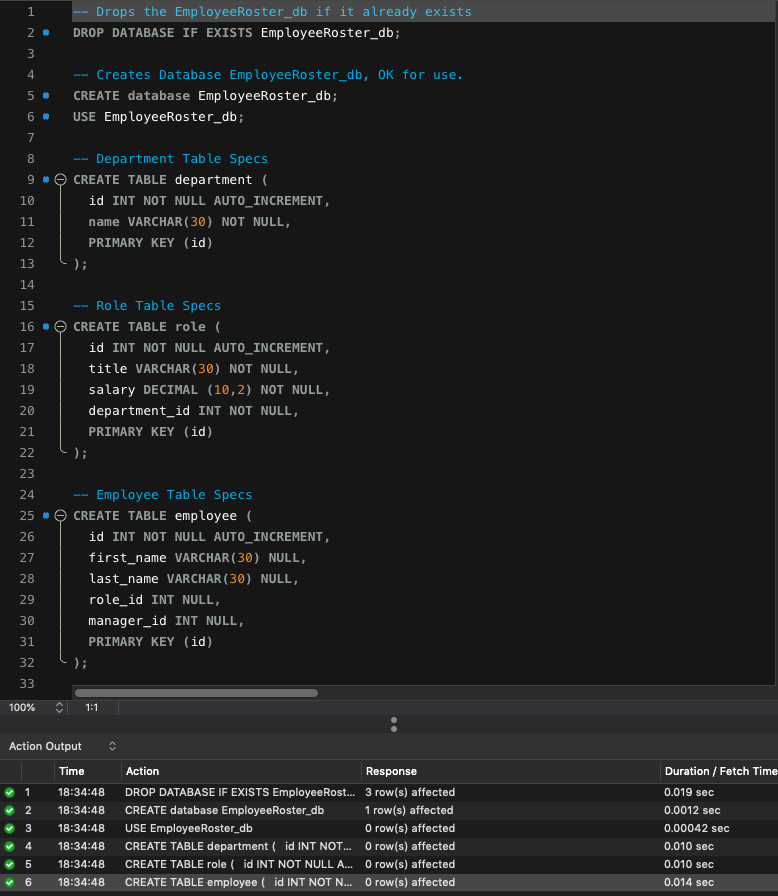
Task: Click the 'department_id INT NOT NULL,' line
Action: 193,411
